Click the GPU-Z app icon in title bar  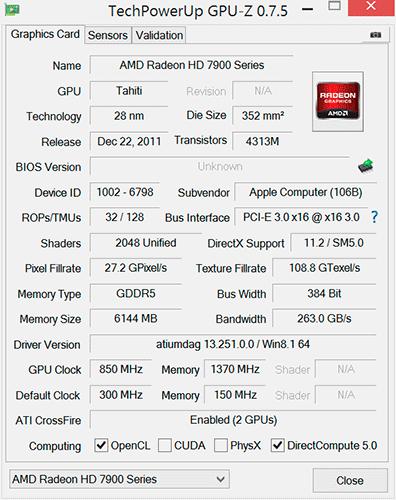point(12,9)
